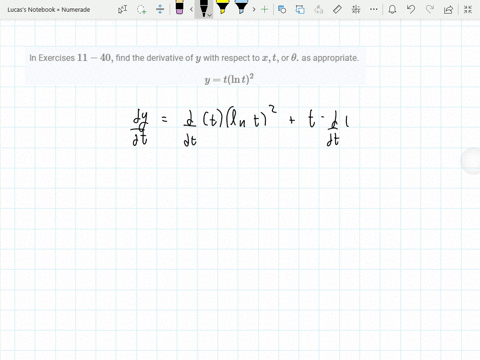
Task: Show previous pens with left chevron
Action: click(x=191, y=9)
